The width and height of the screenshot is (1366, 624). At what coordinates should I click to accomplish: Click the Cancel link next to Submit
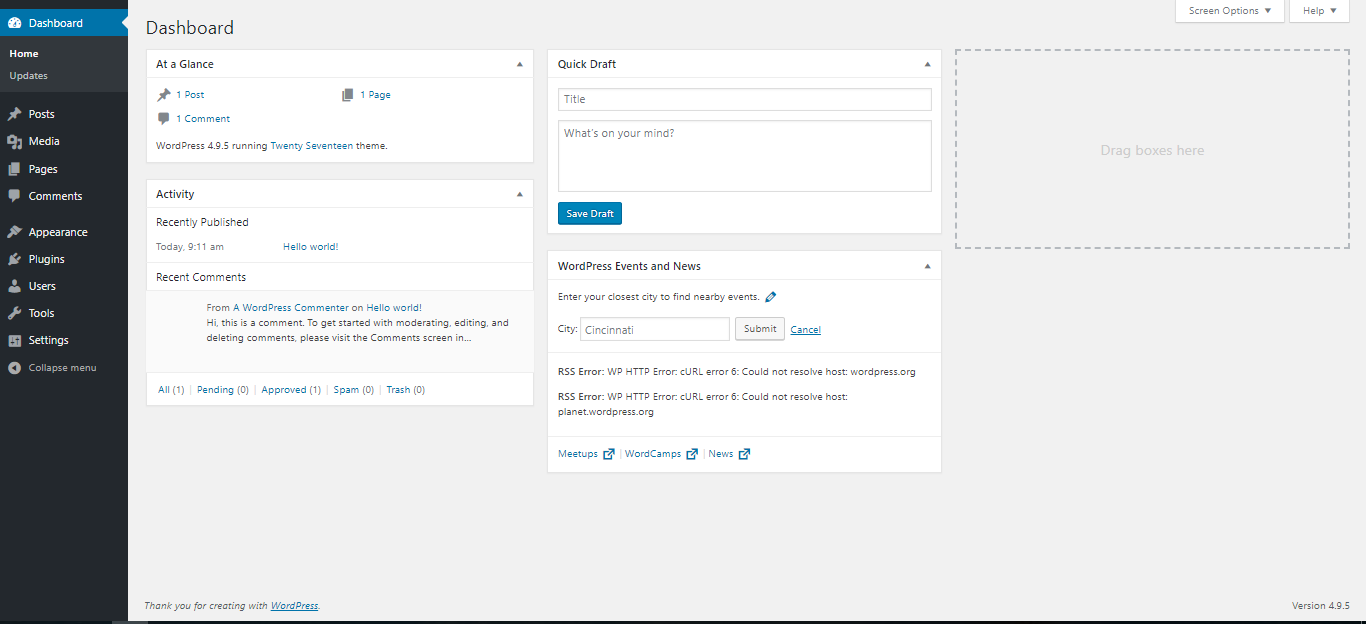806,330
